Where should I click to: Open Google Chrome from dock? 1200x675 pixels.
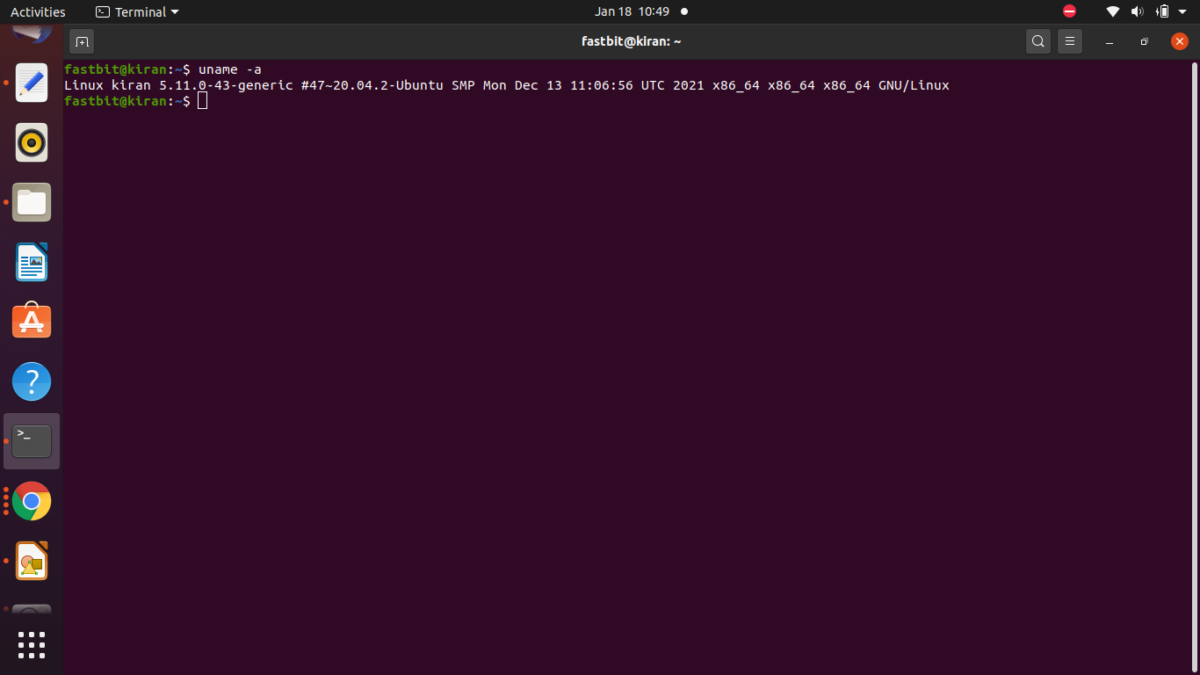[x=32, y=501]
